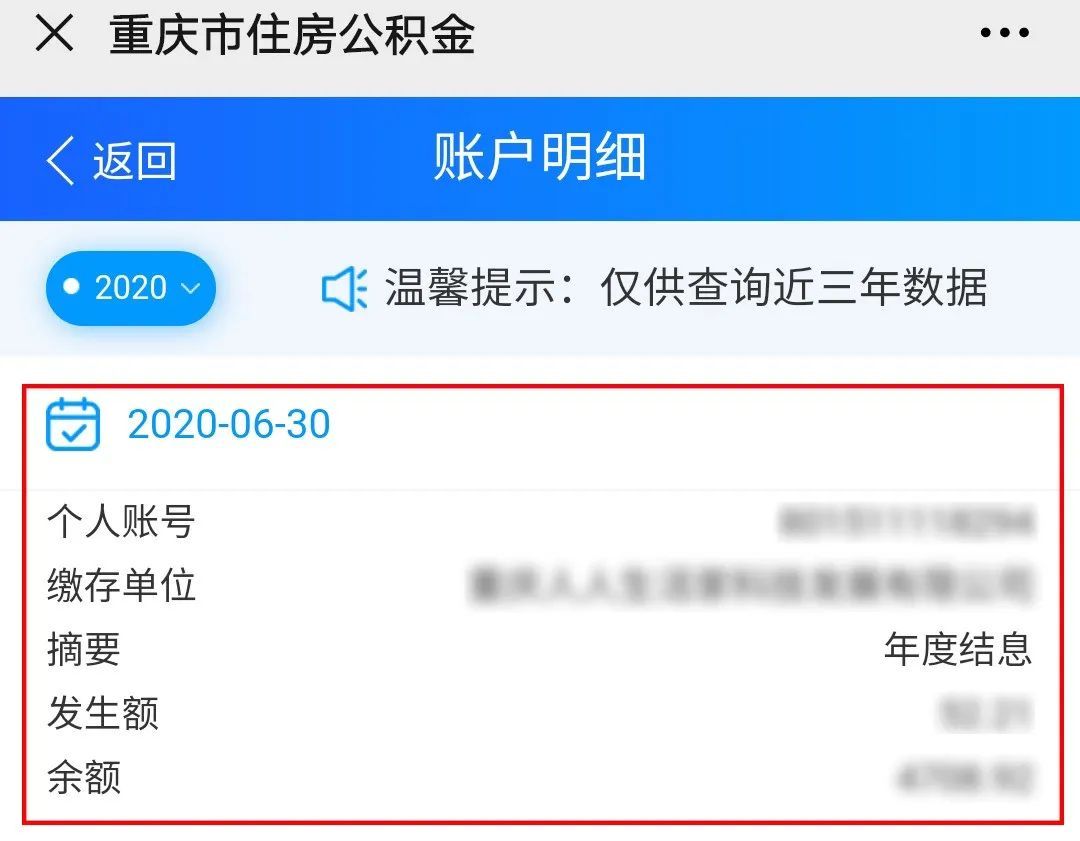
Task: Tap the 账户明细 page title
Action: [540, 158]
